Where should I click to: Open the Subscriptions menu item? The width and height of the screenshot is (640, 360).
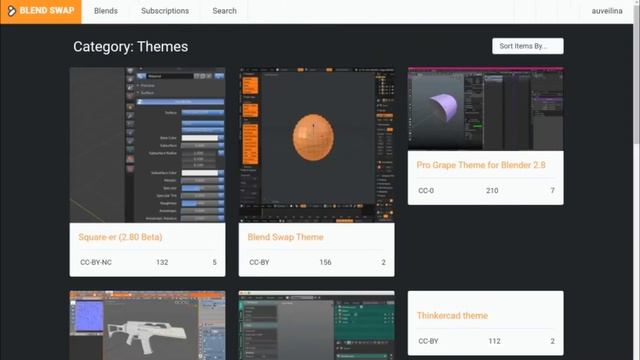tap(165, 11)
